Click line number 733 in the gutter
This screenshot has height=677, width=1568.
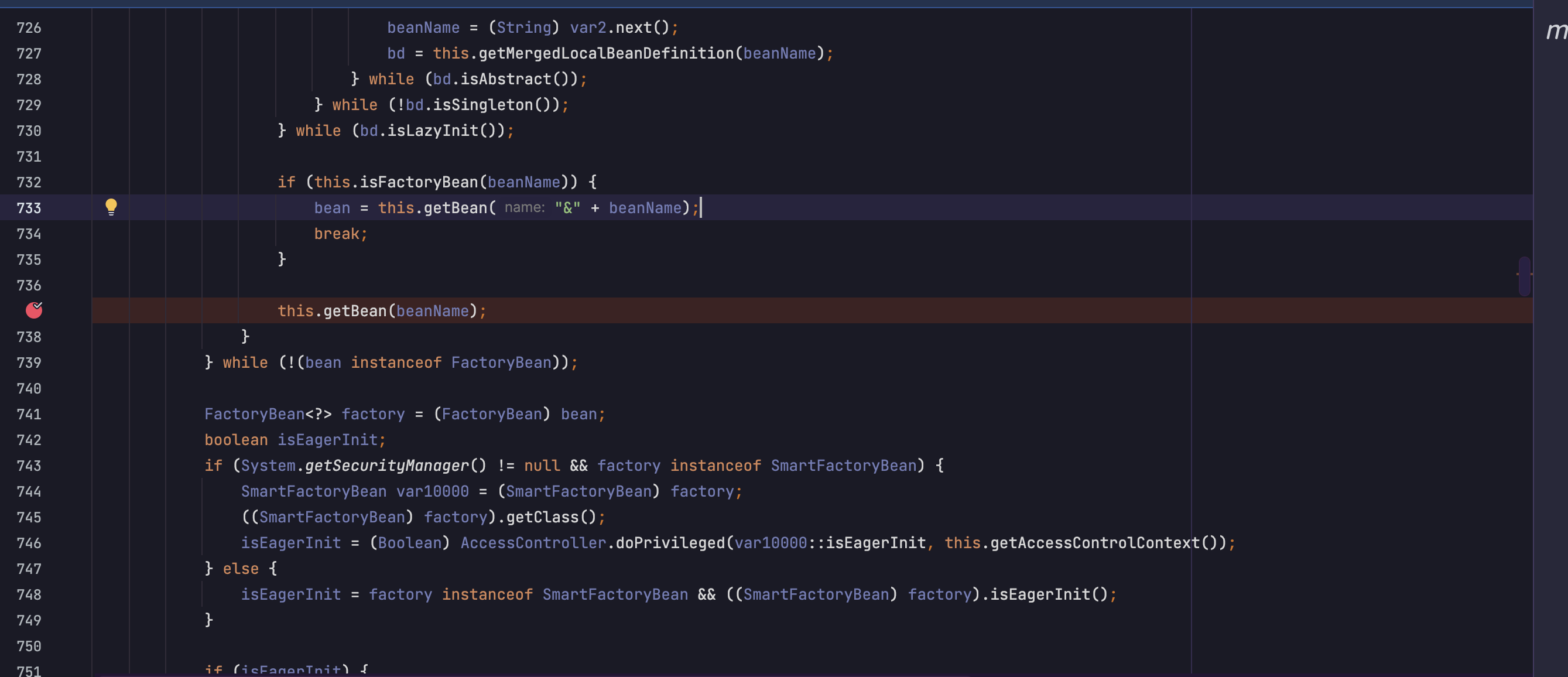29,208
